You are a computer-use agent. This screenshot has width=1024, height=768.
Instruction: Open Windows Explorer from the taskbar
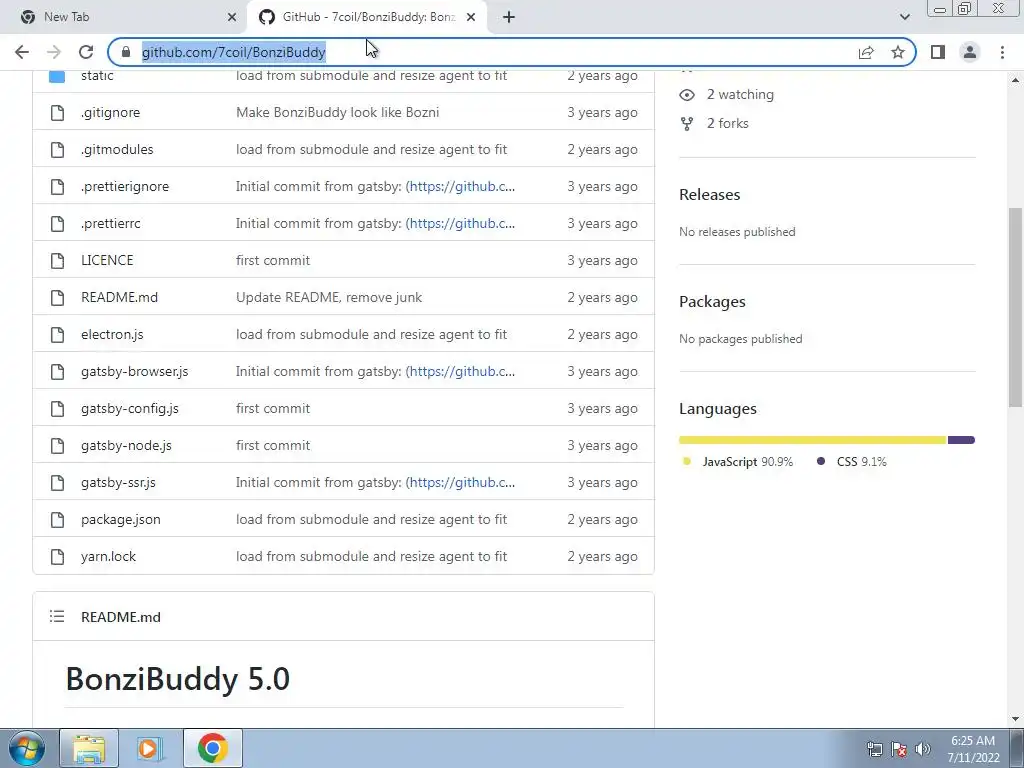(x=89, y=748)
